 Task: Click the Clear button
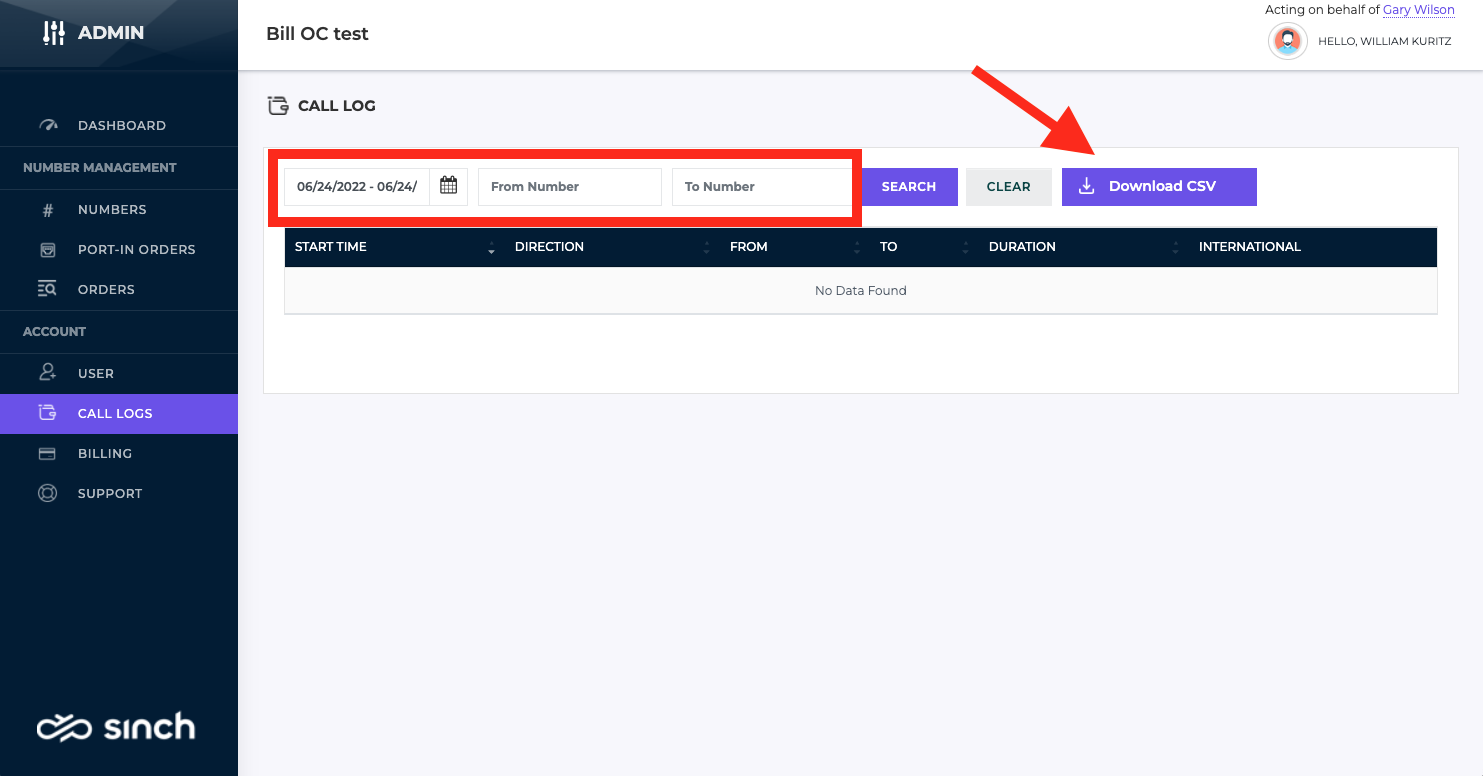(1009, 187)
